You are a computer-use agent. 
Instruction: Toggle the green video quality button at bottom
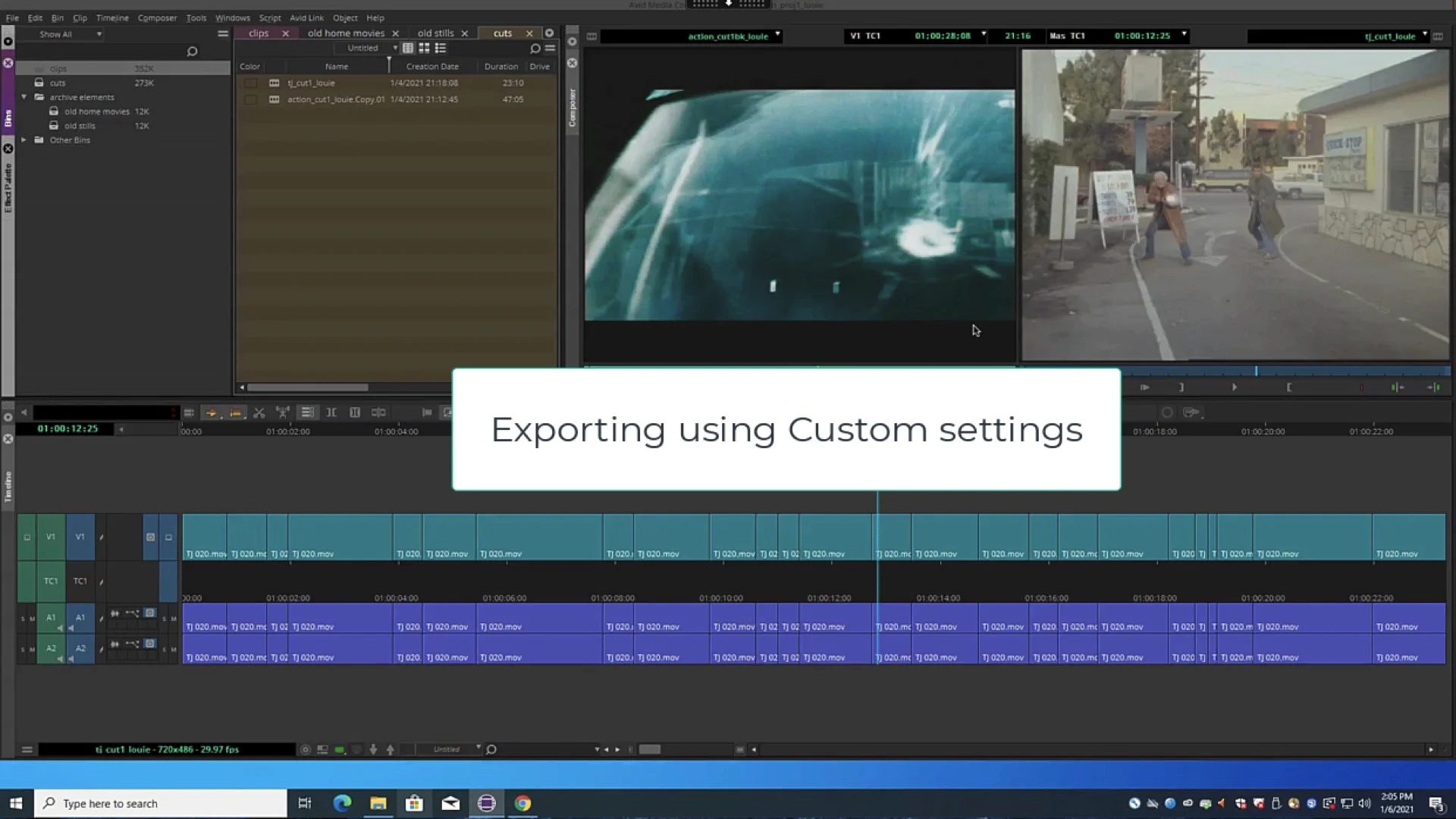point(340,749)
